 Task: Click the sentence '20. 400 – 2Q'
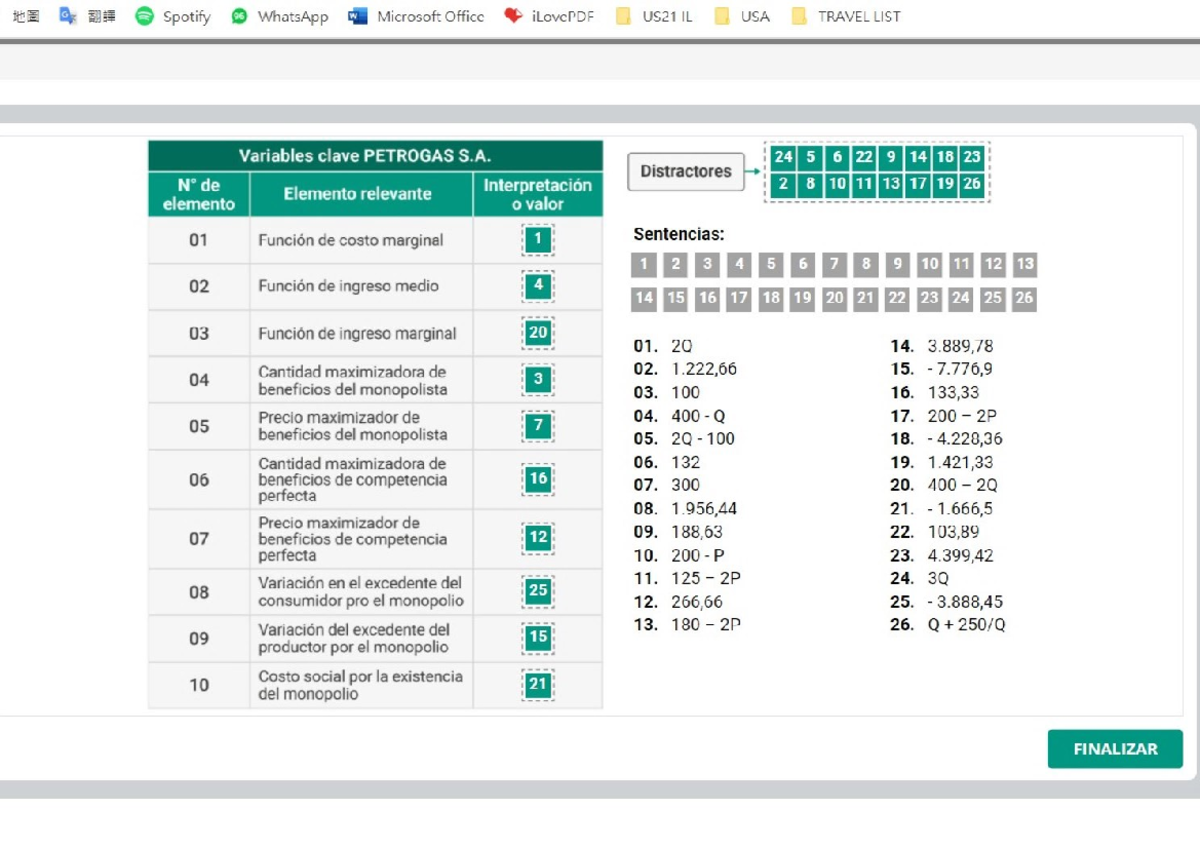[x=944, y=486]
